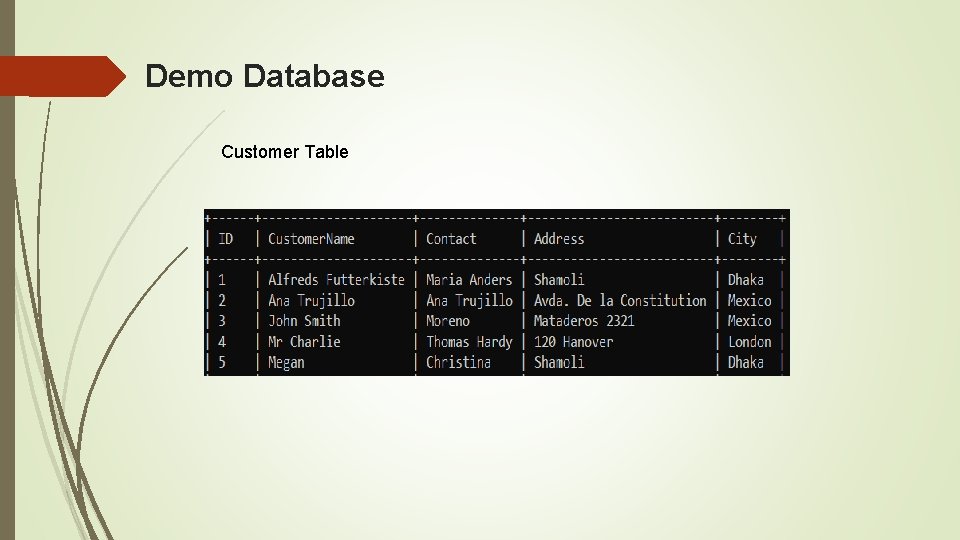Click the 'London' city cell
Screen dimensions: 960x540
coord(749,342)
